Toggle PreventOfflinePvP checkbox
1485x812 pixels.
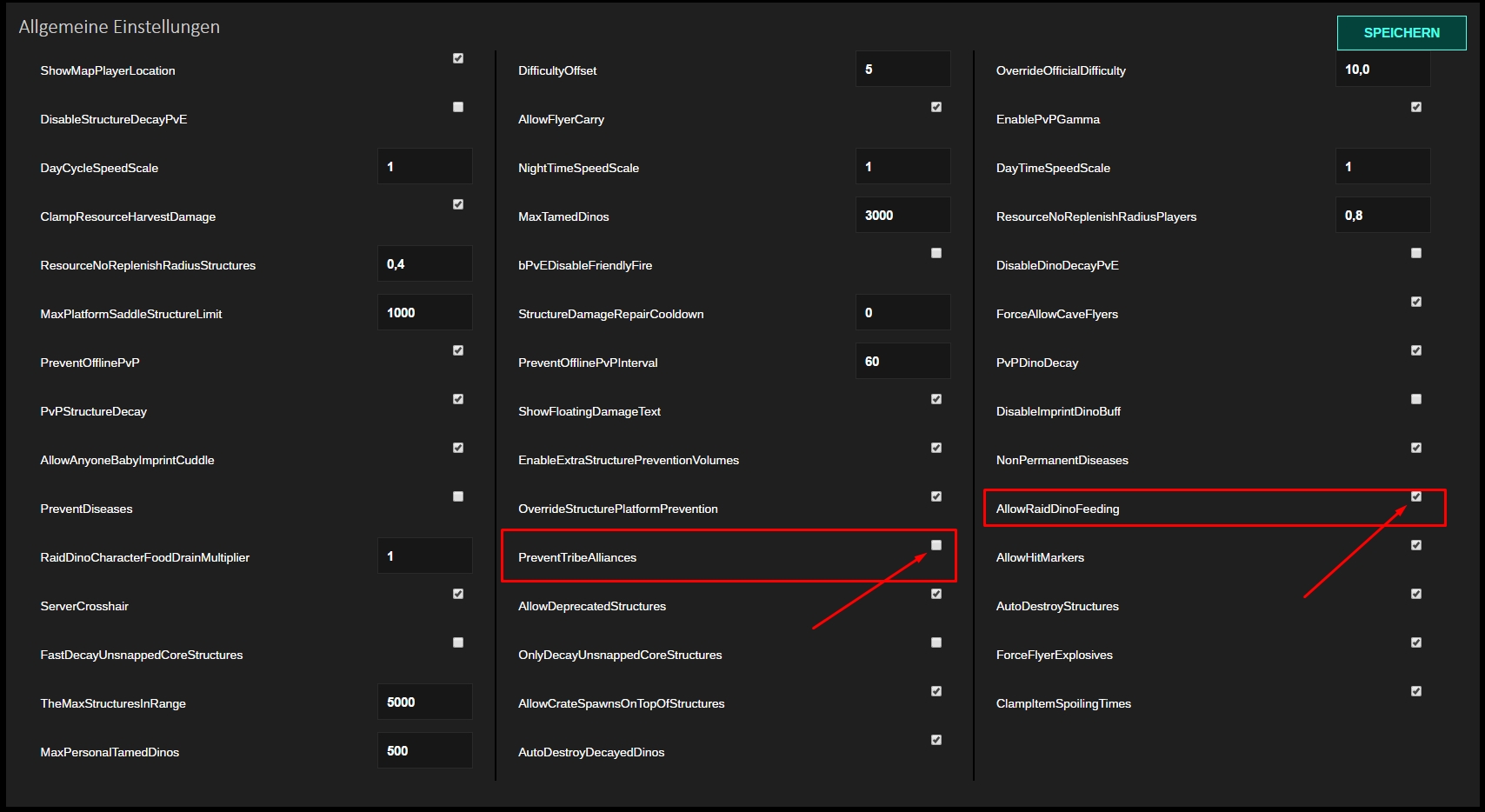coord(458,350)
